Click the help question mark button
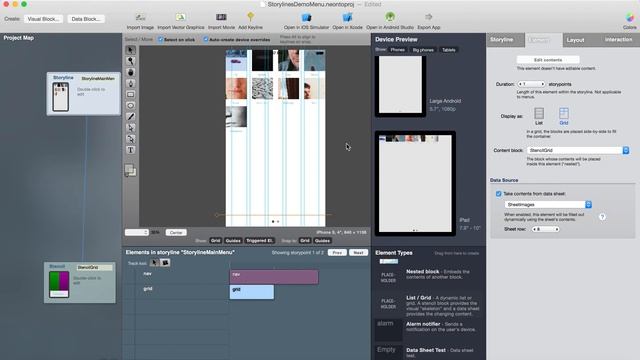 click(602, 217)
